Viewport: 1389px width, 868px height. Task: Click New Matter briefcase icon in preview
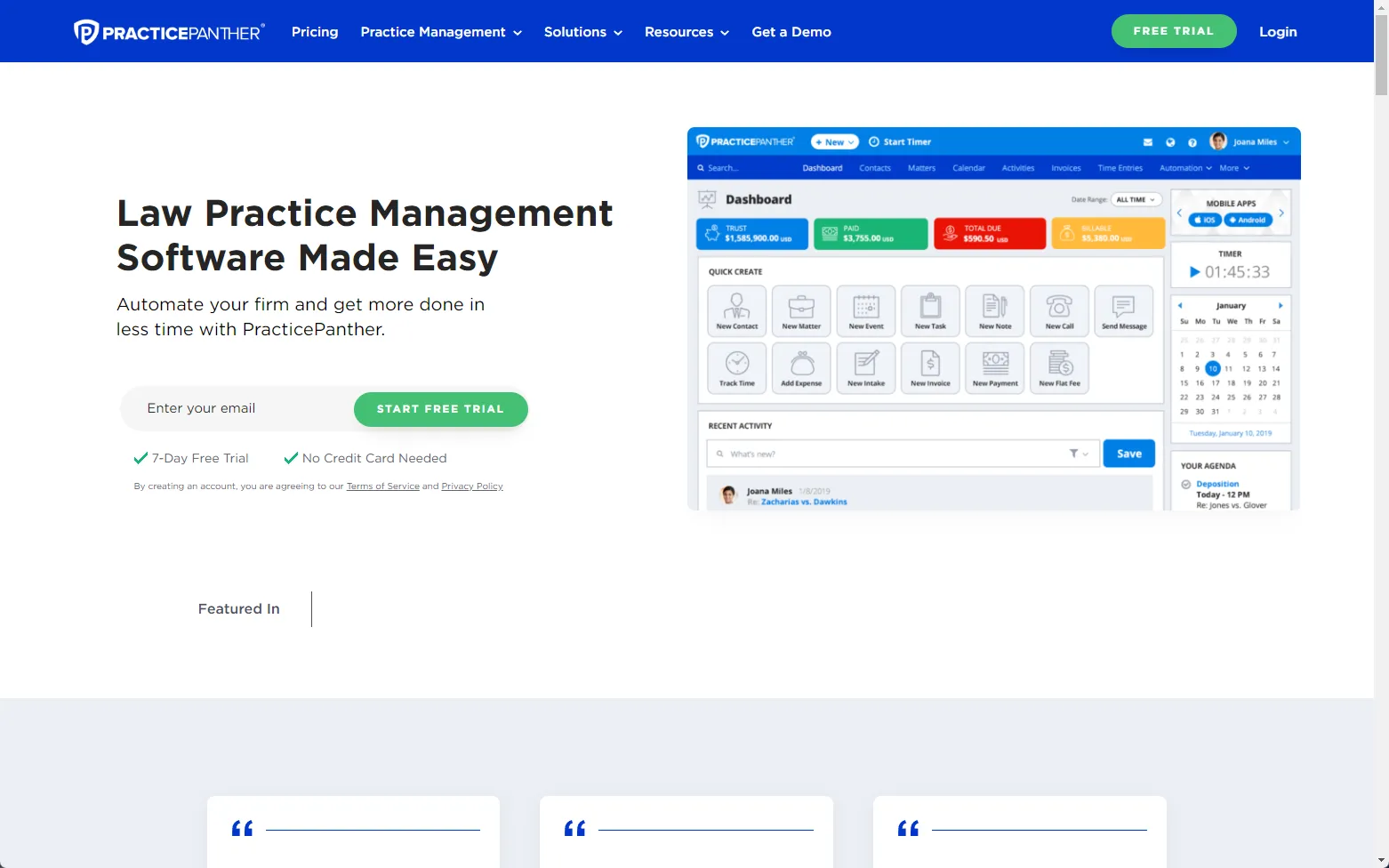(801, 310)
